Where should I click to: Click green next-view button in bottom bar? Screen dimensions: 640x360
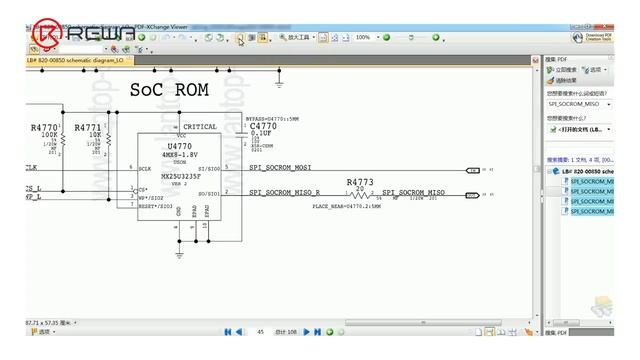pyautogui.click(x=330, y=332)
